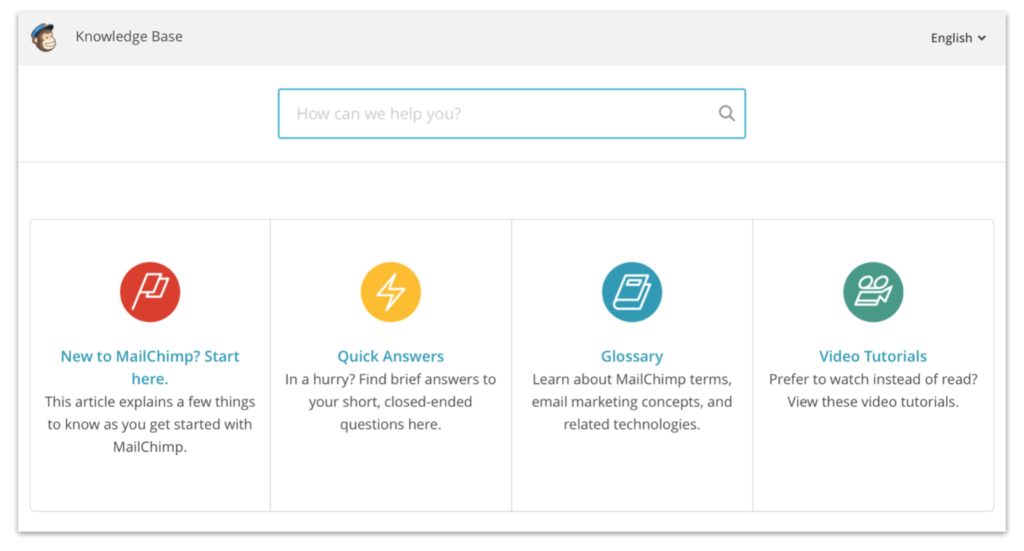
Task: Select the Glossary card description text
Action: pyautogui.click(x=632, y=401)
